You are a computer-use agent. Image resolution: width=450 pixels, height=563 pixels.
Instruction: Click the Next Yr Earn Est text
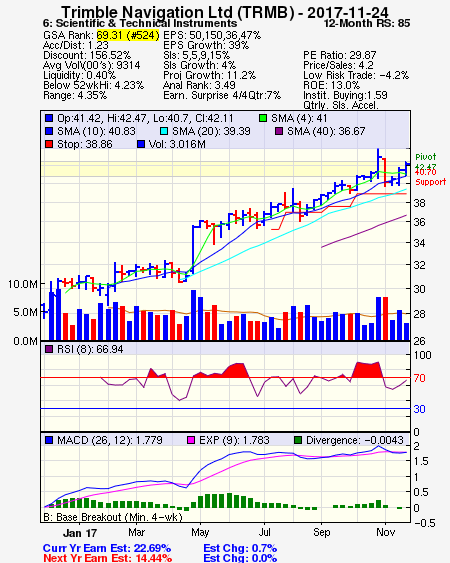coord(107,558)
